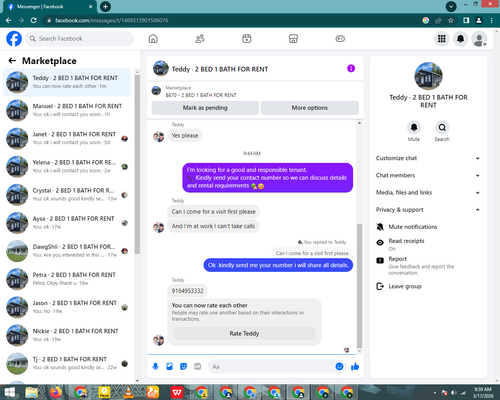Open the Friends icon in top navigation

(200, 39)
